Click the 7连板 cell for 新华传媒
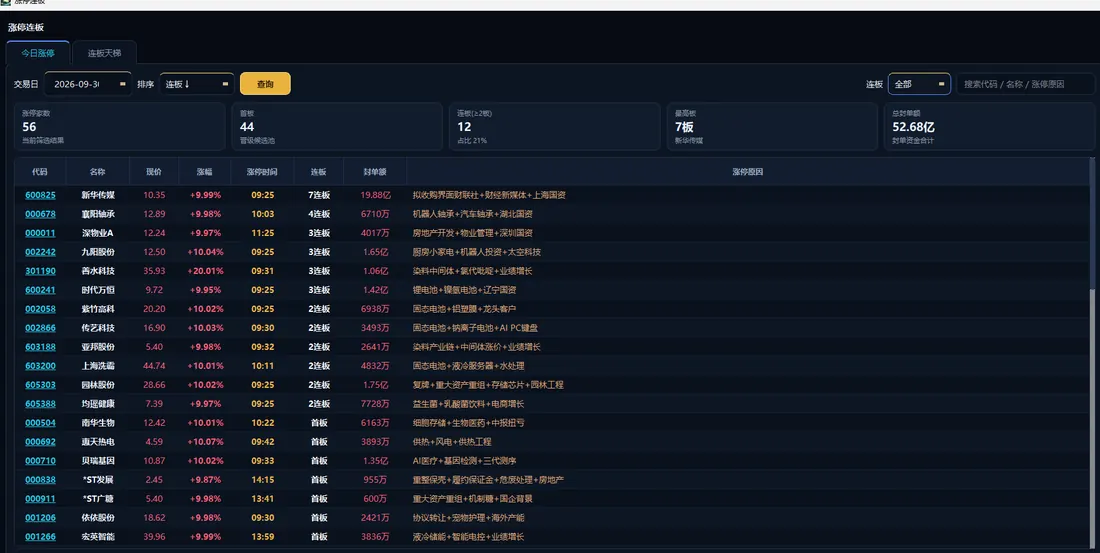Viewport: 1100px width, 553px height. point(318,195)
